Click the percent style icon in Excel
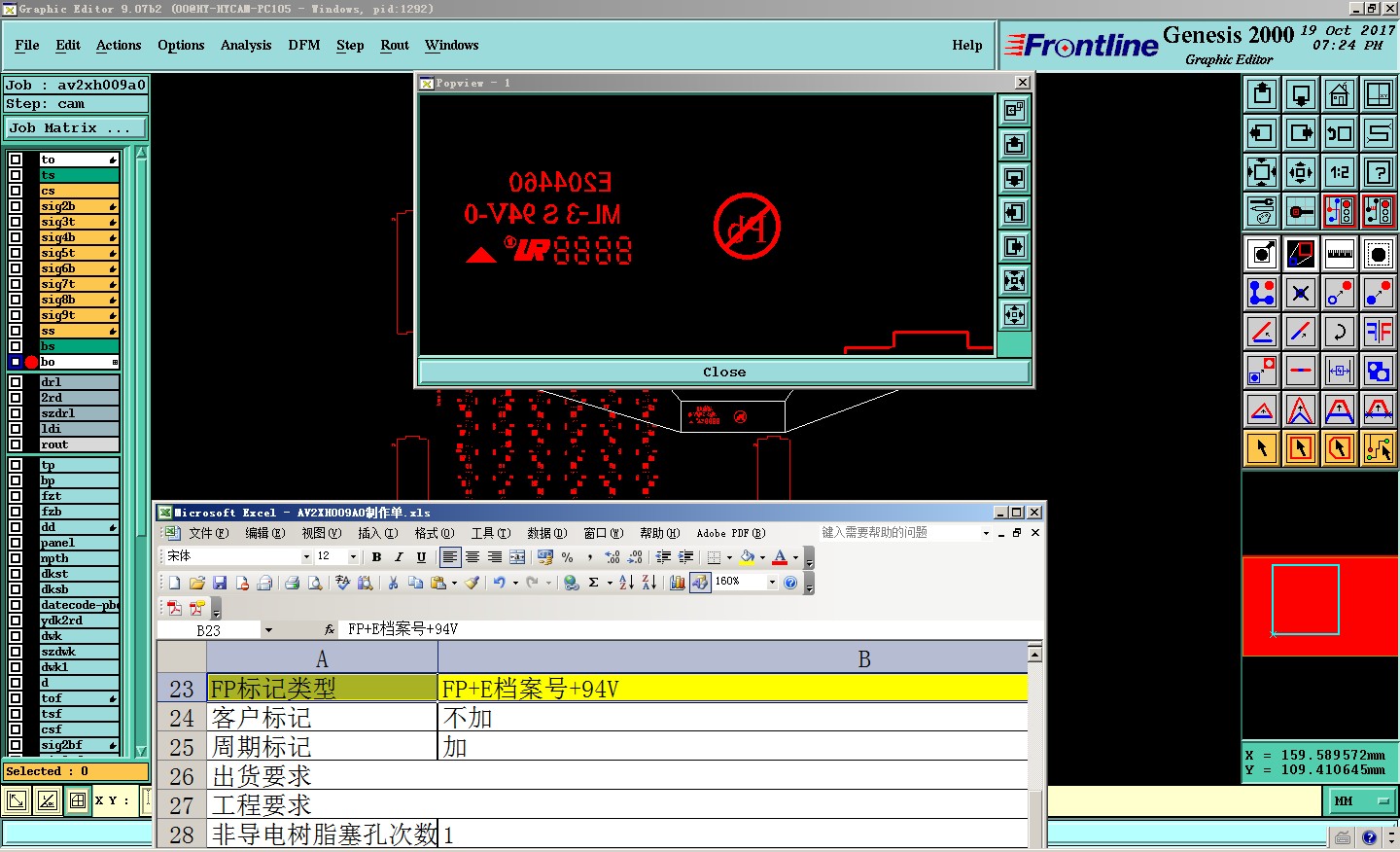The image size is (1400, 852). [568, 557]
